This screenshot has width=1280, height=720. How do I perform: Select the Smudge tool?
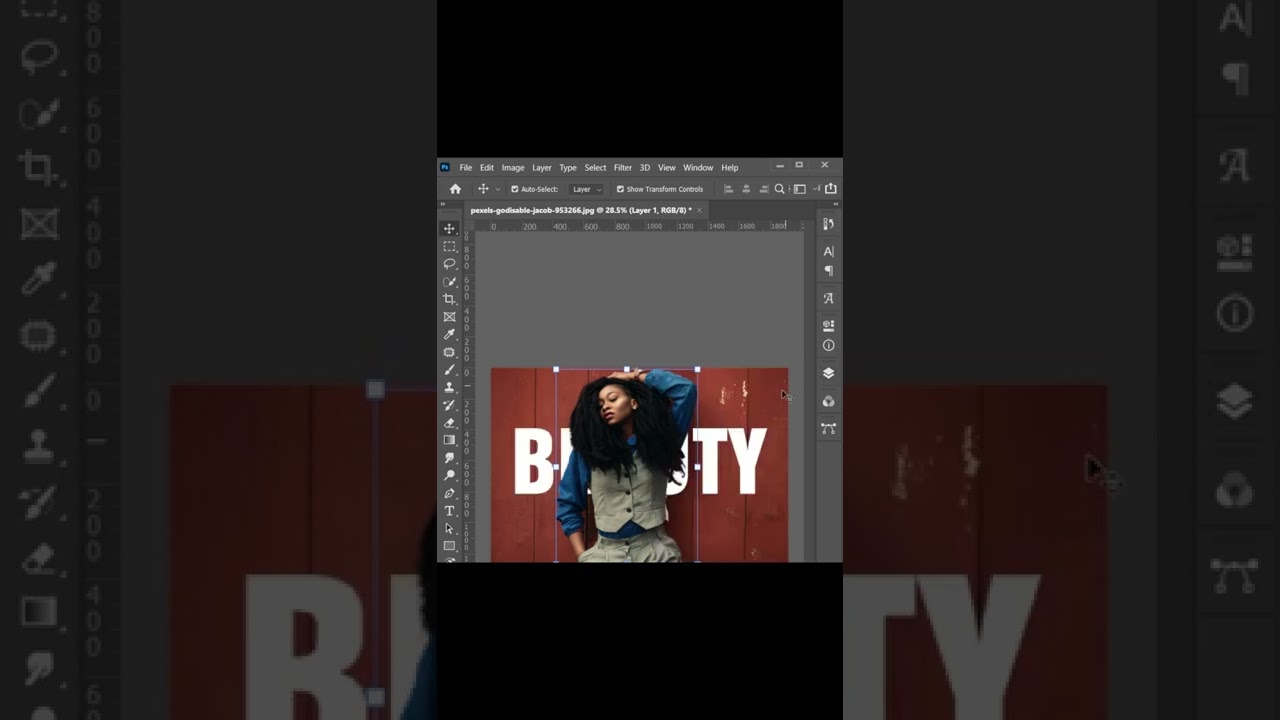coord(449,458)
